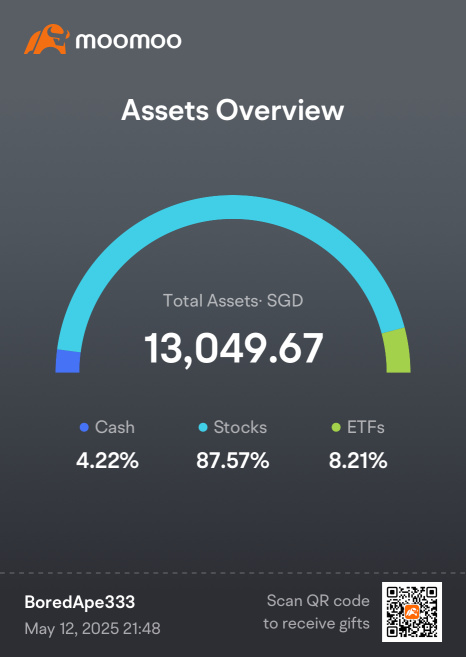The image size is (466, 657).
Task: Click the QR code image
Action: tap(412, 612)
